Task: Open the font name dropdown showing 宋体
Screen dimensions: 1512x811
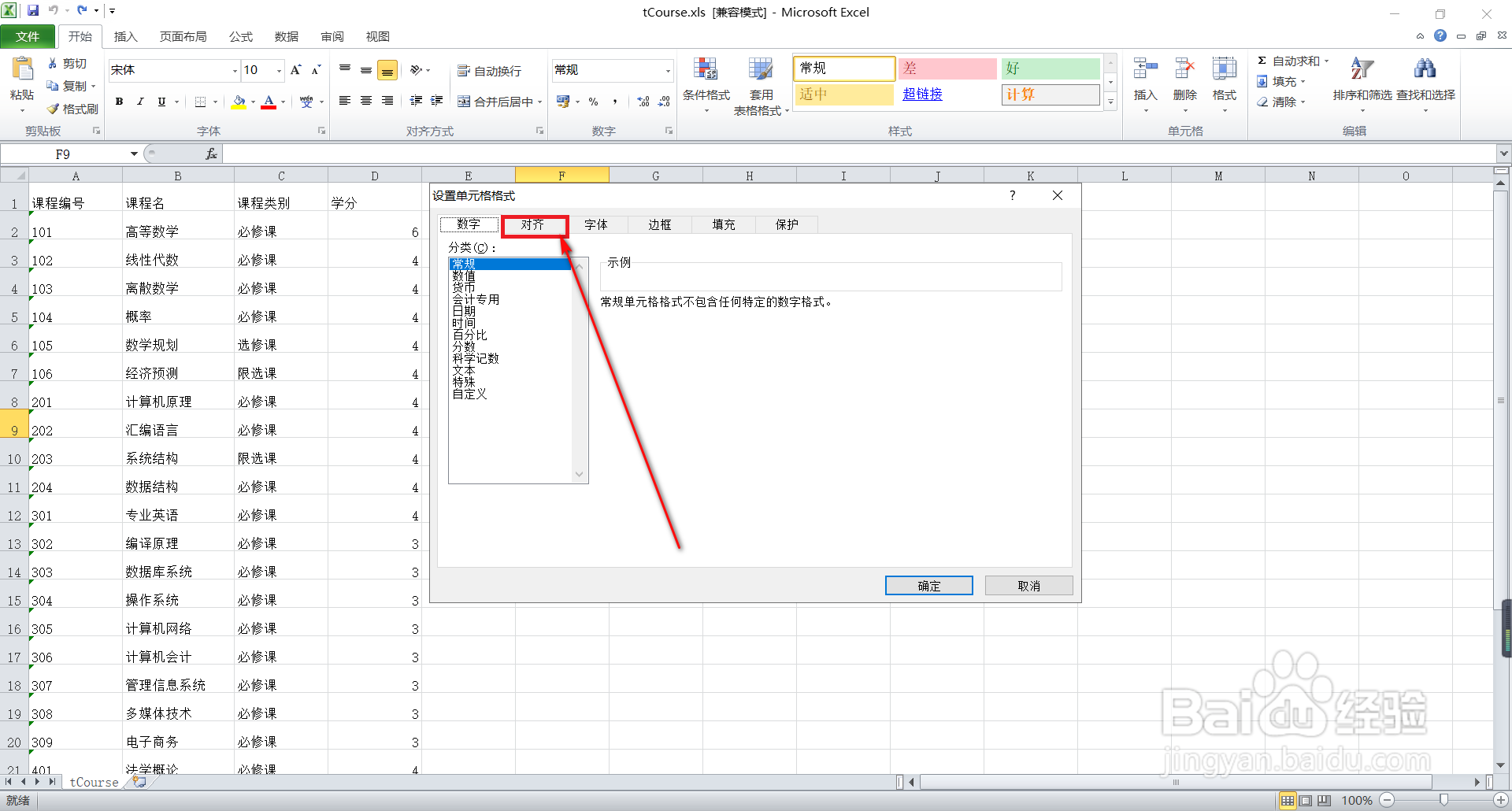Action: tap(234, 71)
